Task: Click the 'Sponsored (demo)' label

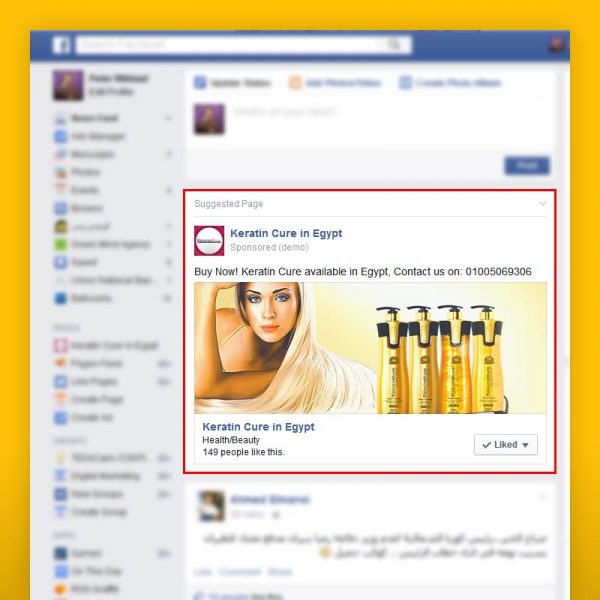Action: pyautogui.click(x=269, y=247)
